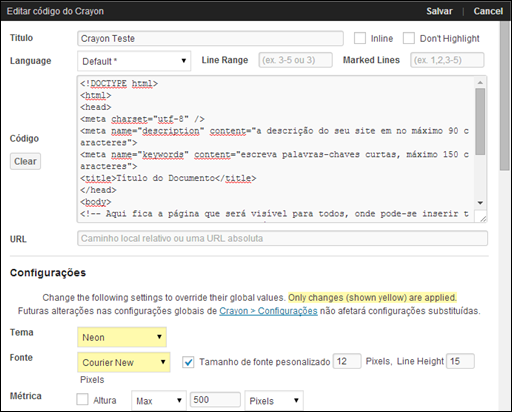Click Cancel in the dialog header

(x=488, y=11)
